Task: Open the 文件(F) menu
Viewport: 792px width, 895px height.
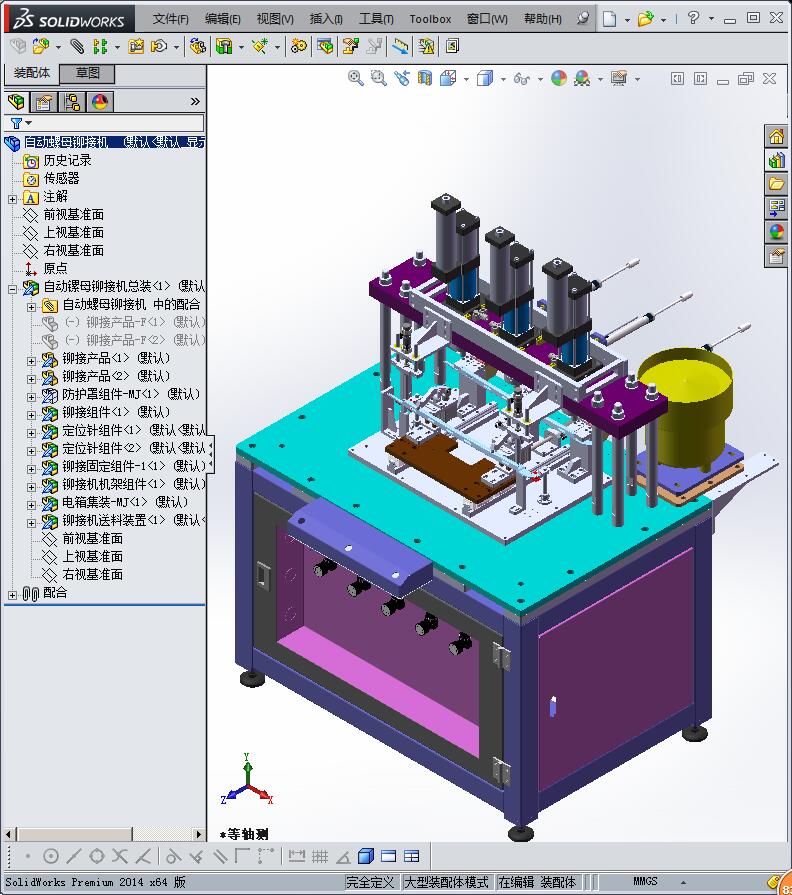Action: tap(170, 19)
